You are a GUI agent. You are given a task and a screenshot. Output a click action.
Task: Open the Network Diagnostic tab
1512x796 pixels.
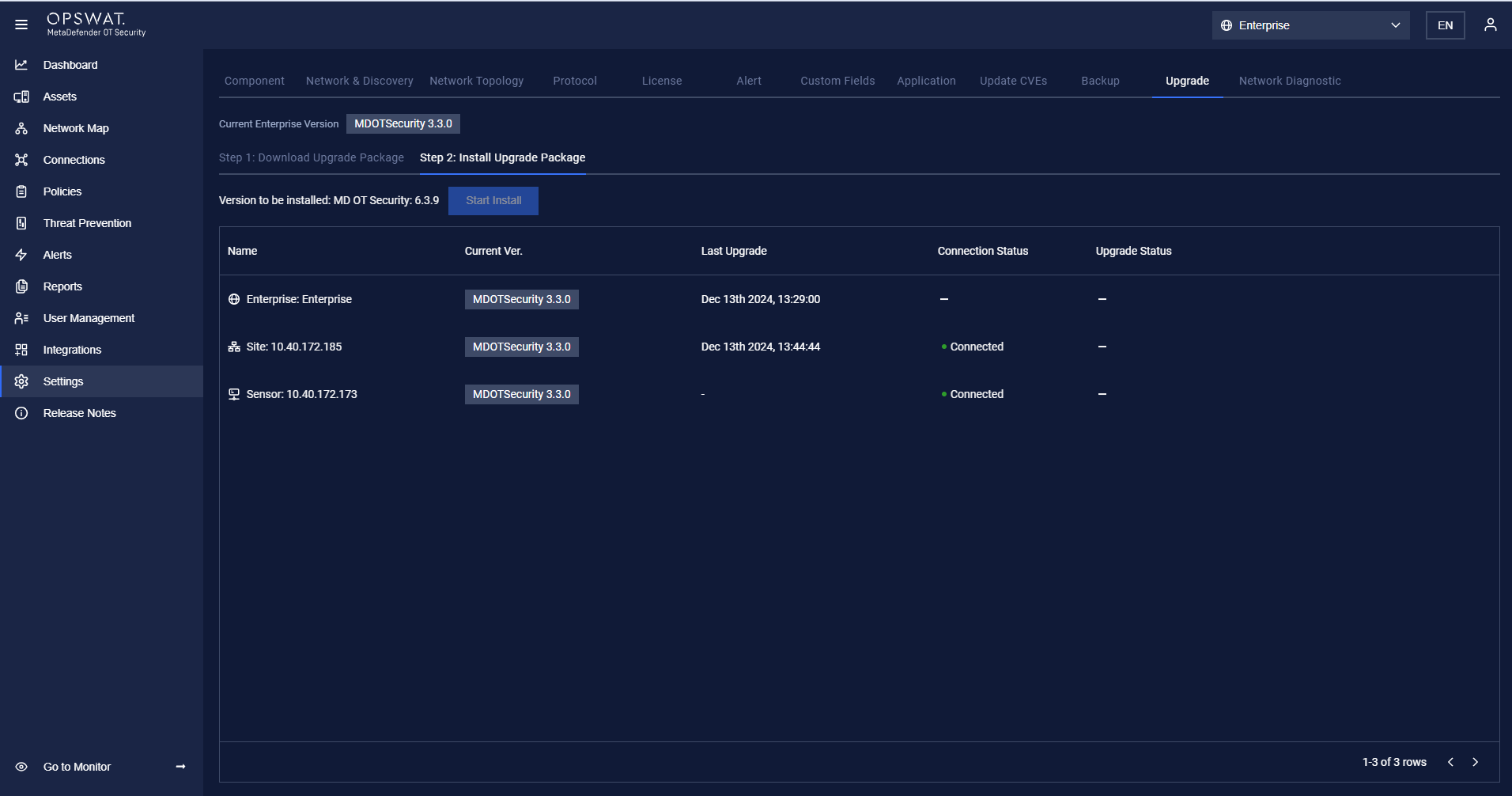pos(1290,81)
